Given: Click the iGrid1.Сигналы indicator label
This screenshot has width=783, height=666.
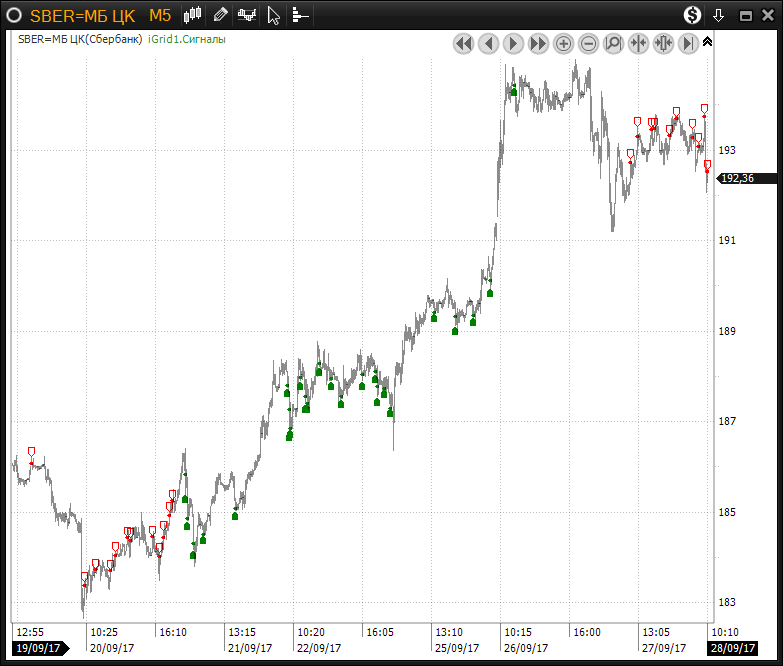Looking at the screenshot, I should (x=186, y=40).
